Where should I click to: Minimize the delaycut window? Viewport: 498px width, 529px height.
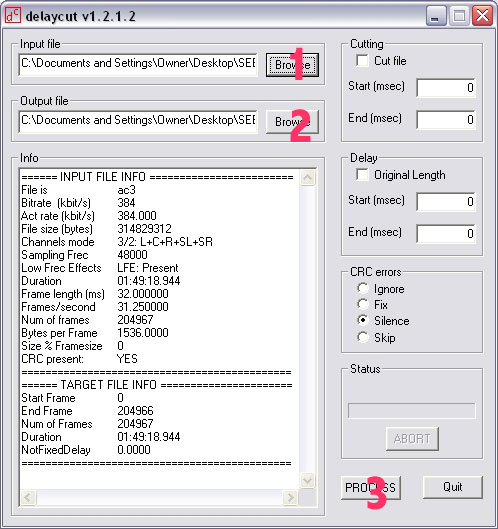436,16
